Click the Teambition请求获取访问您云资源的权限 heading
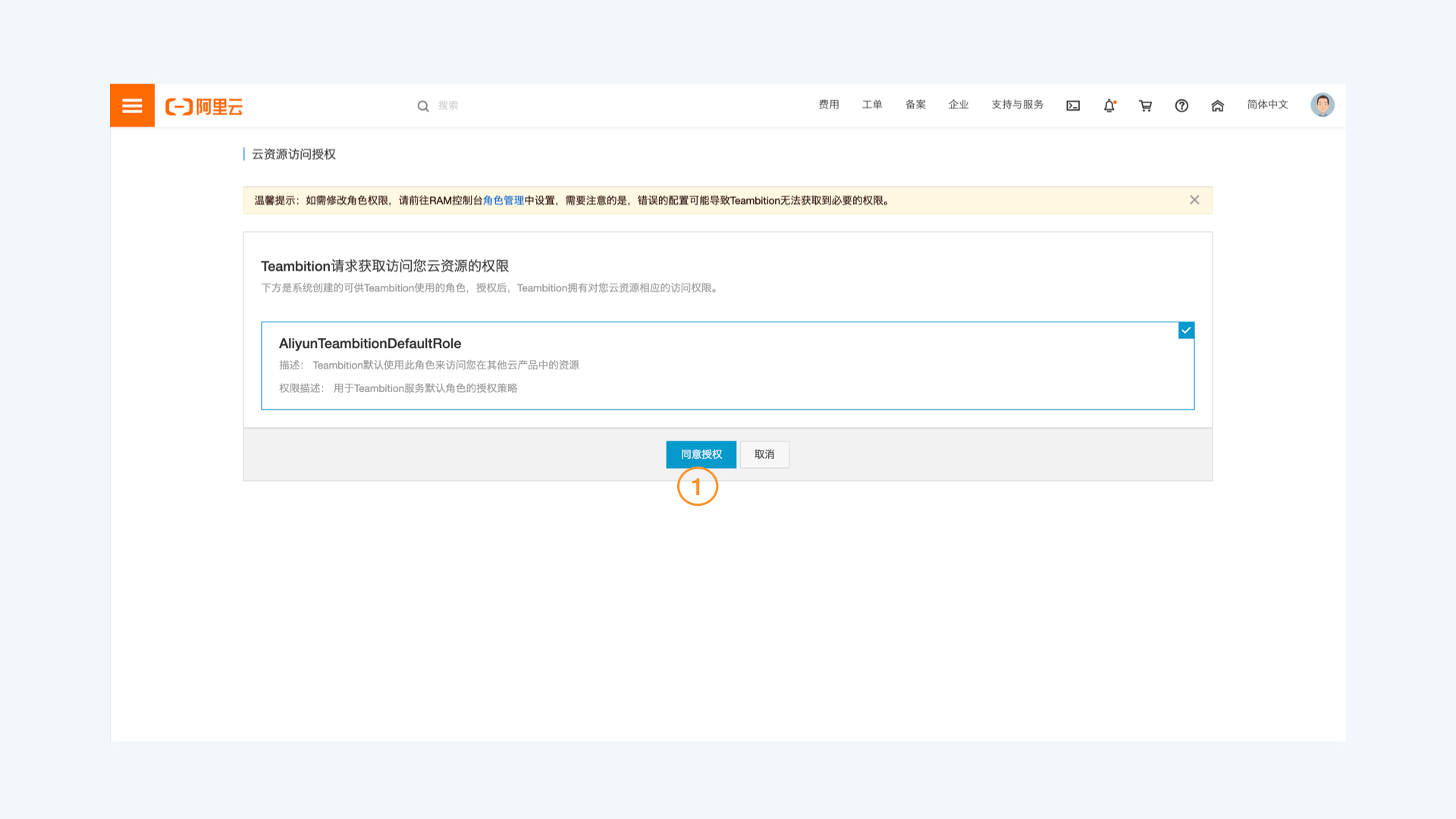 [x=385, y=266]
